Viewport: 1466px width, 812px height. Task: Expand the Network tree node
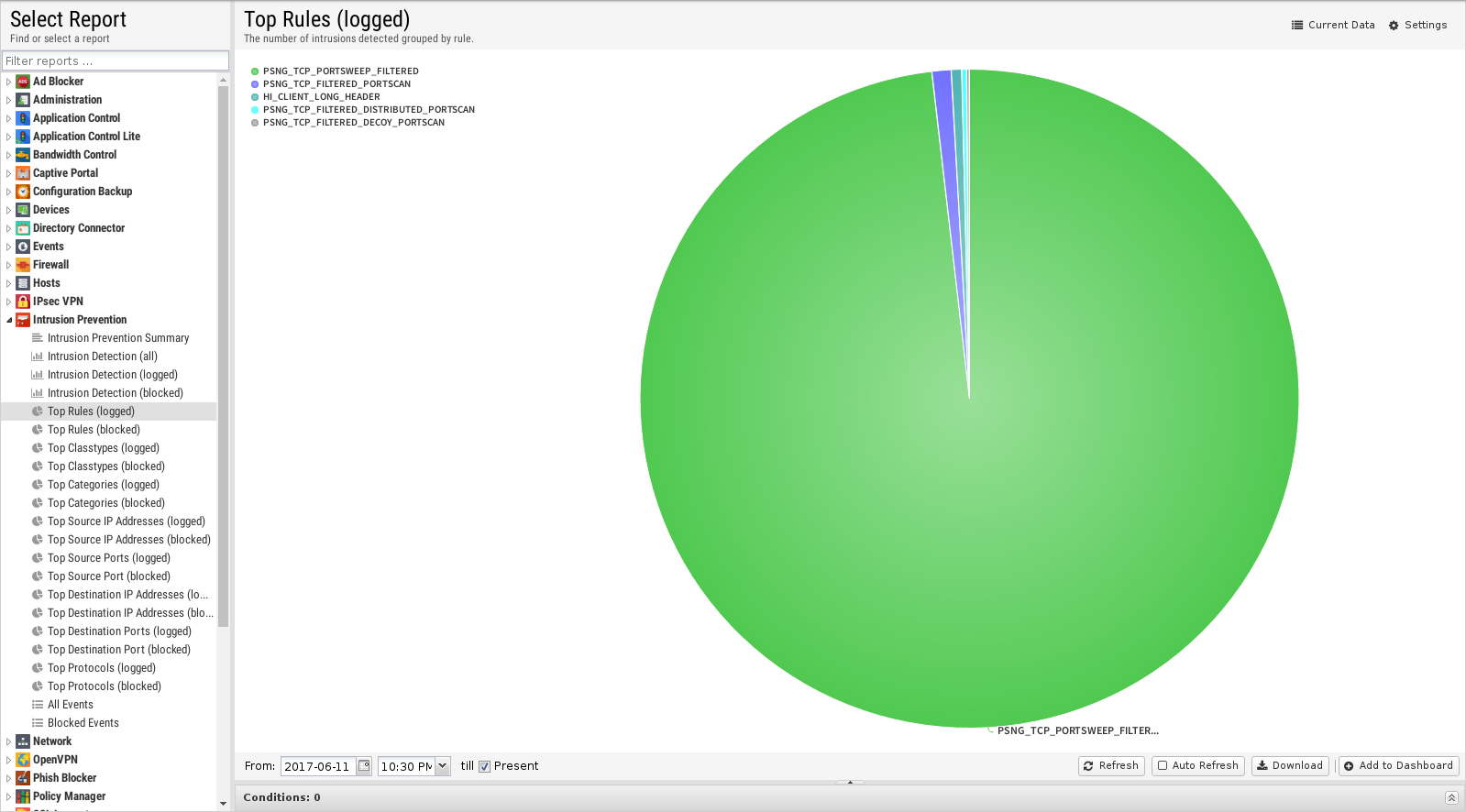[x=9, y=741]
